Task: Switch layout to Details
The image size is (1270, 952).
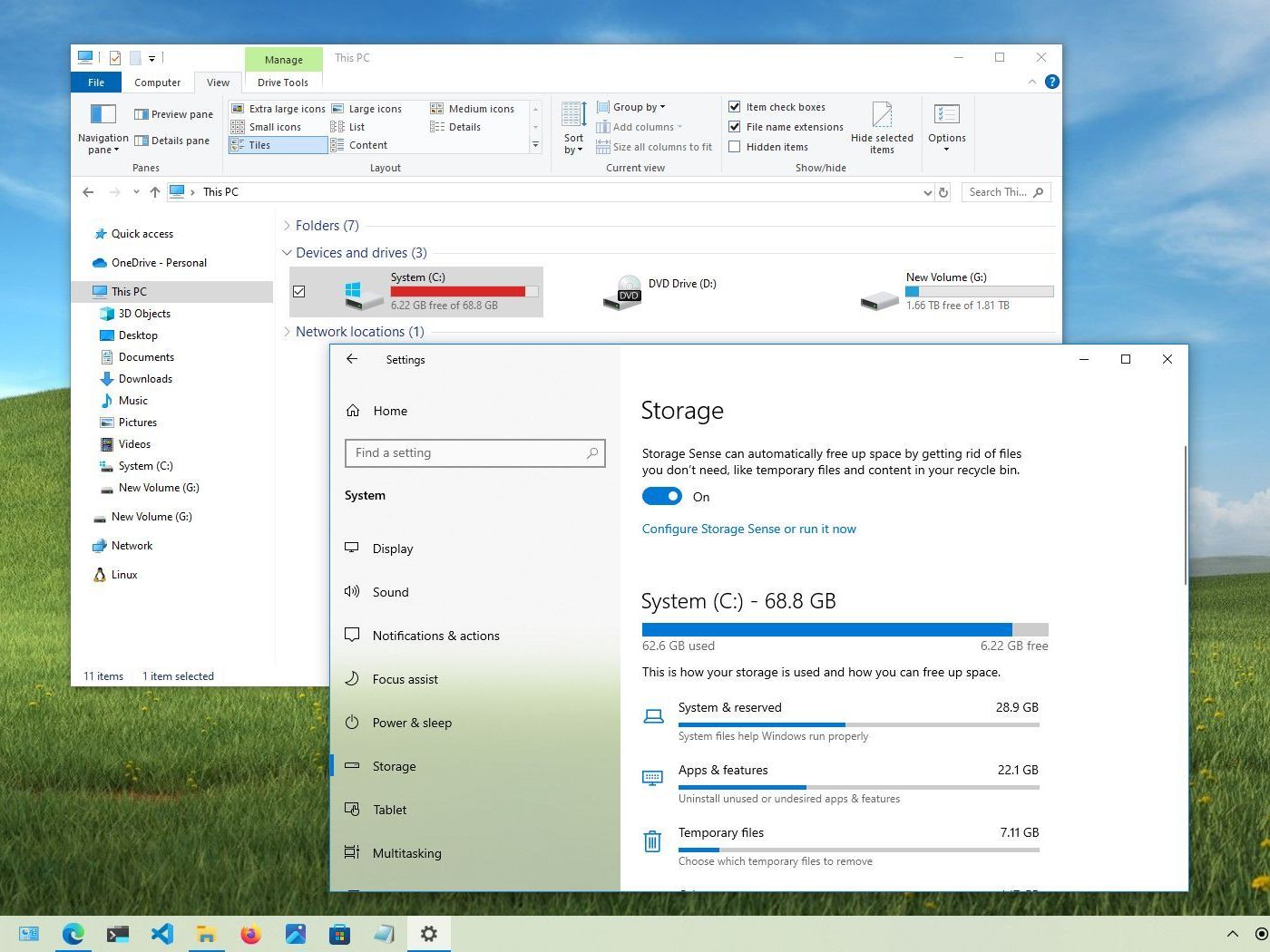Action: pyautogui.click(x=455, y=127)
